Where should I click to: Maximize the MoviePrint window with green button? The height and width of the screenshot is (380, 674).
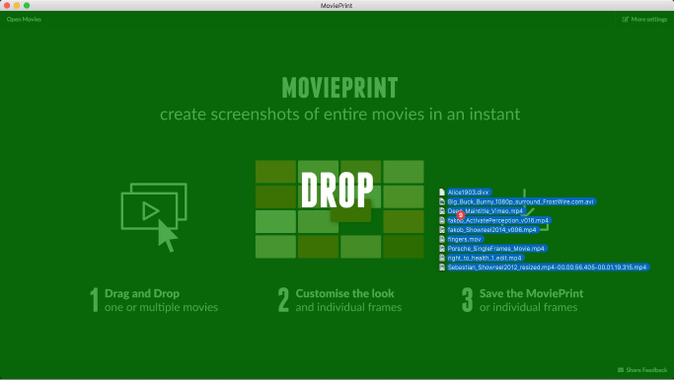click(x=27, y=6)
